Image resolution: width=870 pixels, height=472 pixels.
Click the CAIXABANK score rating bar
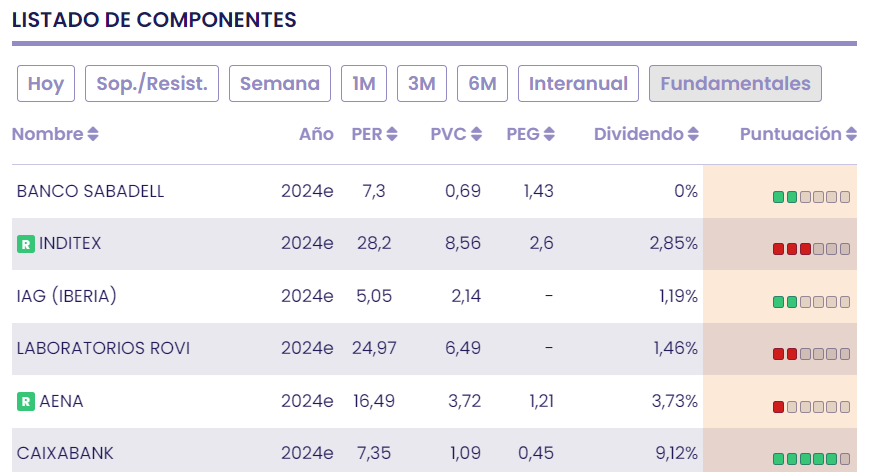tap(811, 459)
